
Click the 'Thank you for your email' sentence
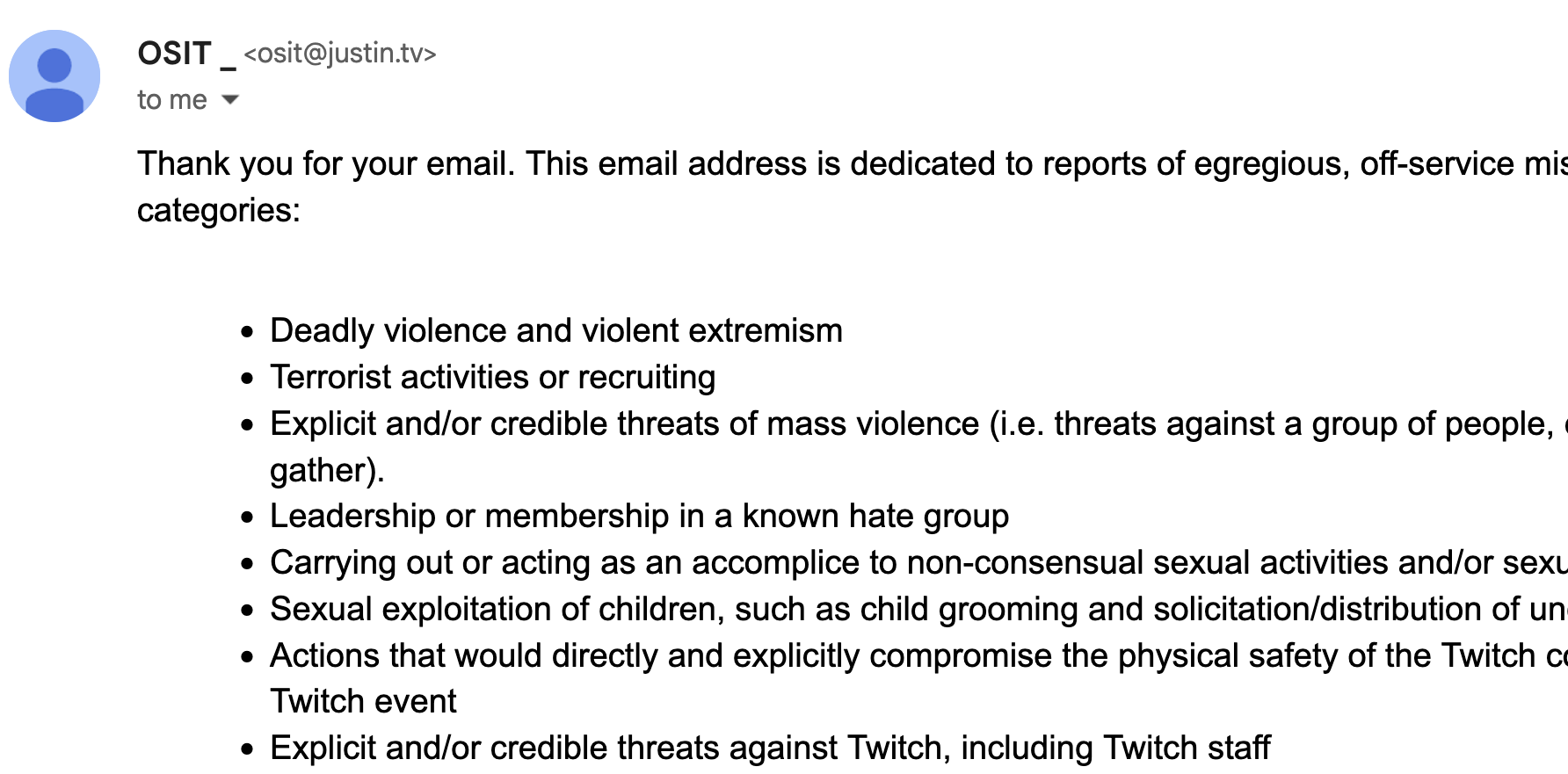point(326,163)
